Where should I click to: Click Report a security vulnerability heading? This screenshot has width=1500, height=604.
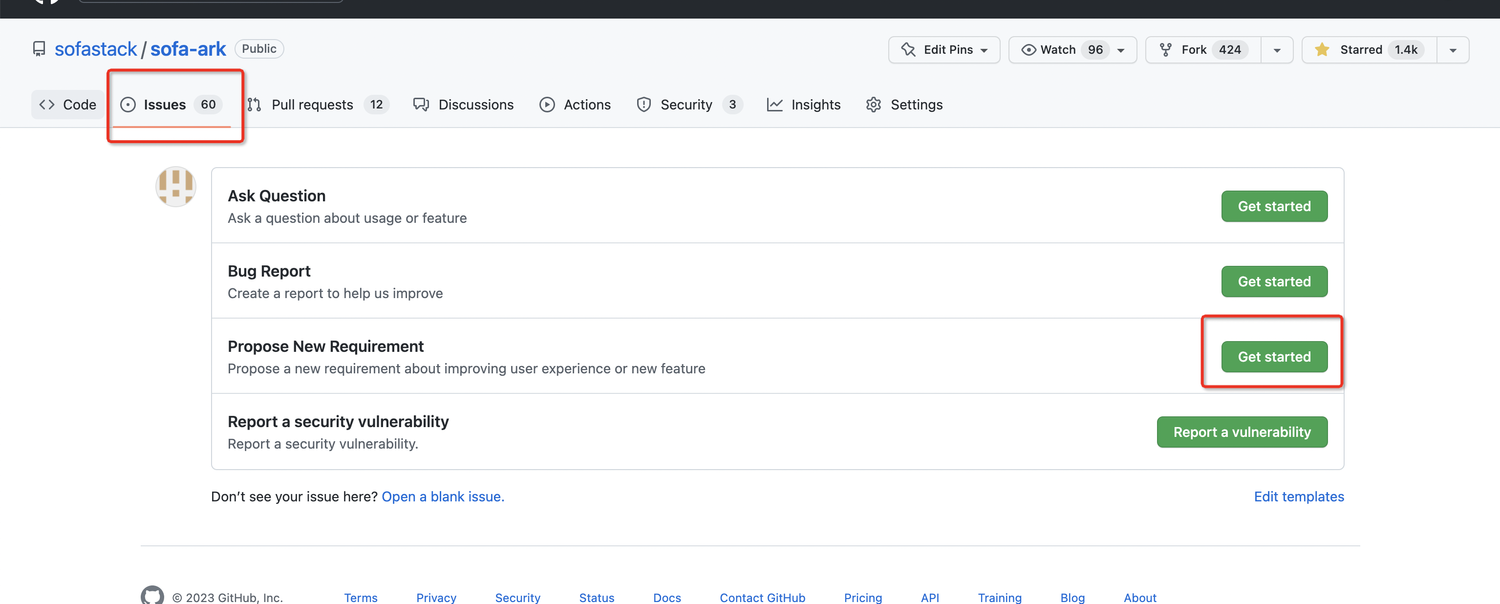338,421
